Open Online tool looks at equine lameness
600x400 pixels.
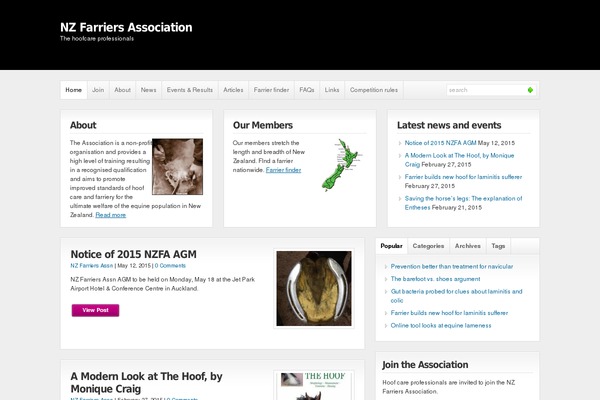point(441,326)
